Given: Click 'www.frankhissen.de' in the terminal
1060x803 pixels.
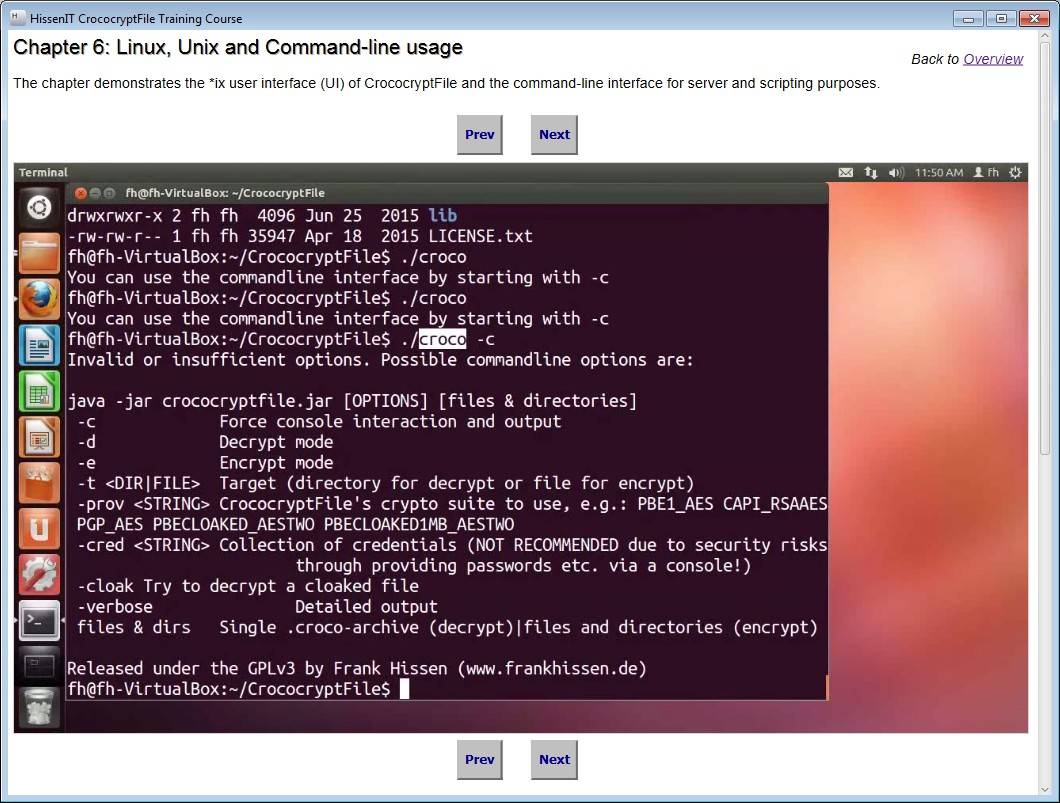Looking at the screenshot, I should pos(552,668).
